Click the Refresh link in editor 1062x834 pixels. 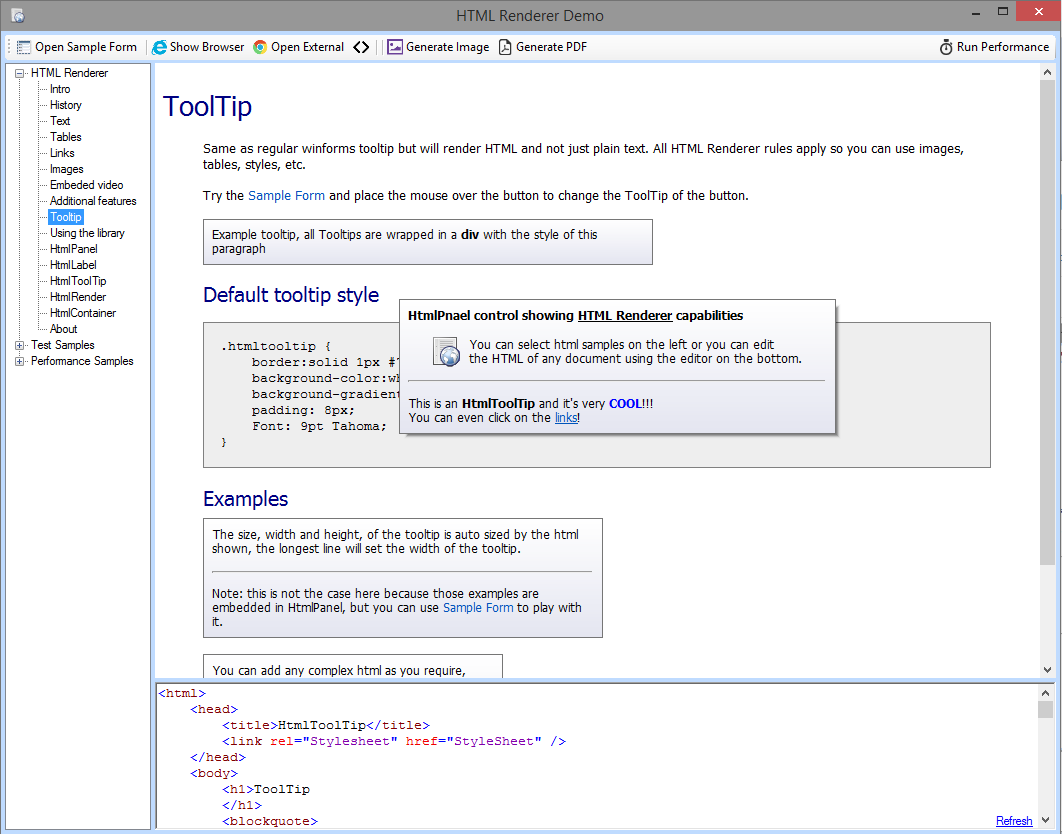pyautogui.click(x=1013, y=821)
